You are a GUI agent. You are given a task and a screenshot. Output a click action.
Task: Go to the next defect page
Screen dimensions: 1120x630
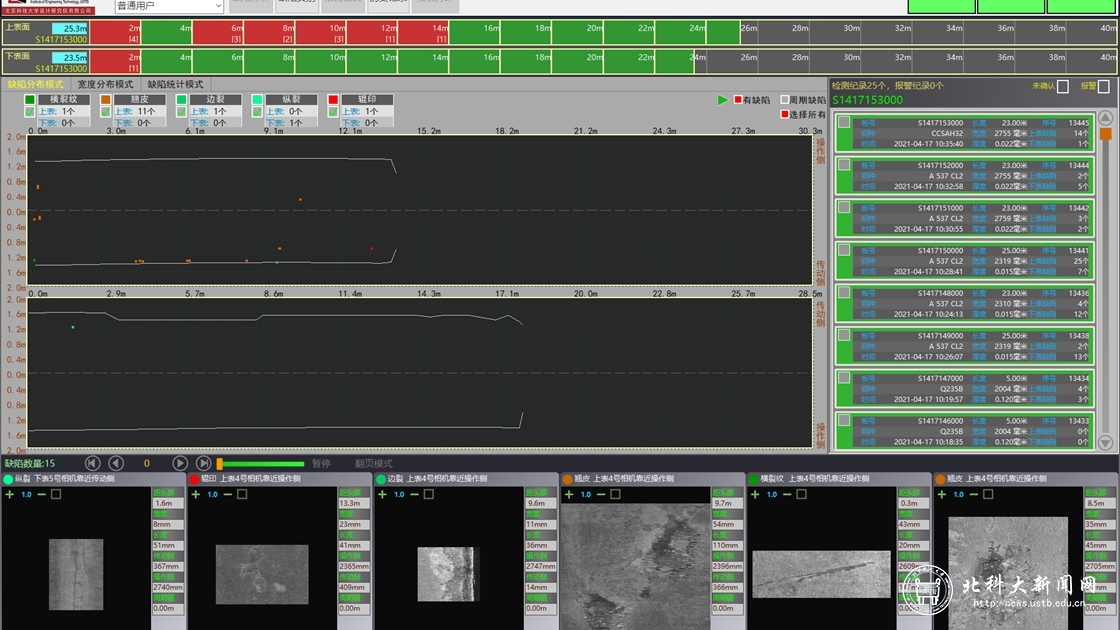[179, 463]
